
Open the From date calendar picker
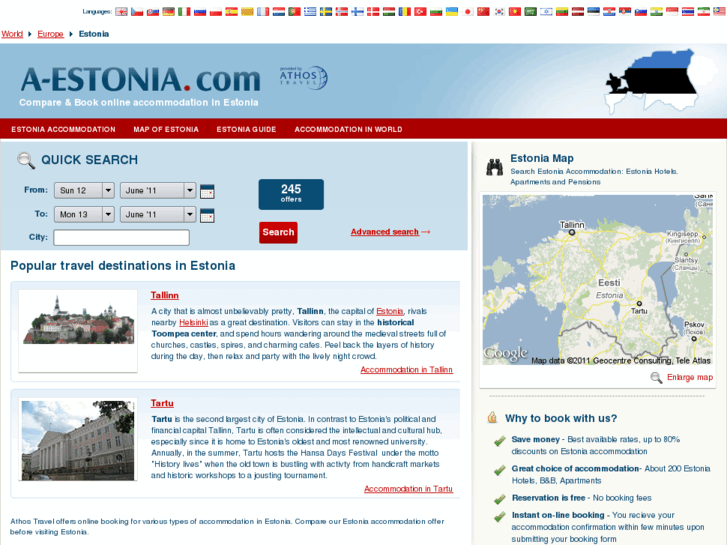207,191
